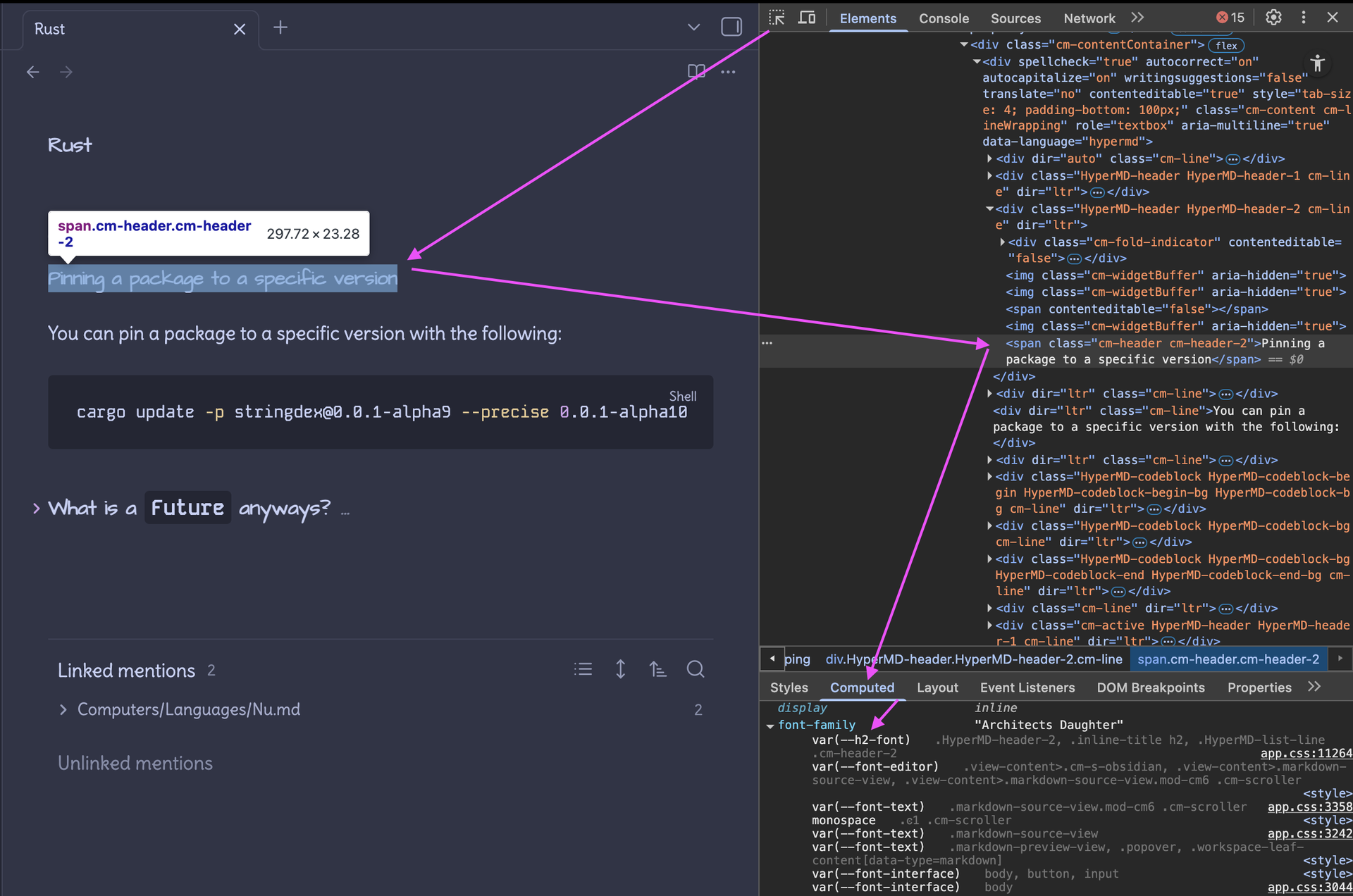
Task: Switch to the Console tab
Action: tap(944, 18)
